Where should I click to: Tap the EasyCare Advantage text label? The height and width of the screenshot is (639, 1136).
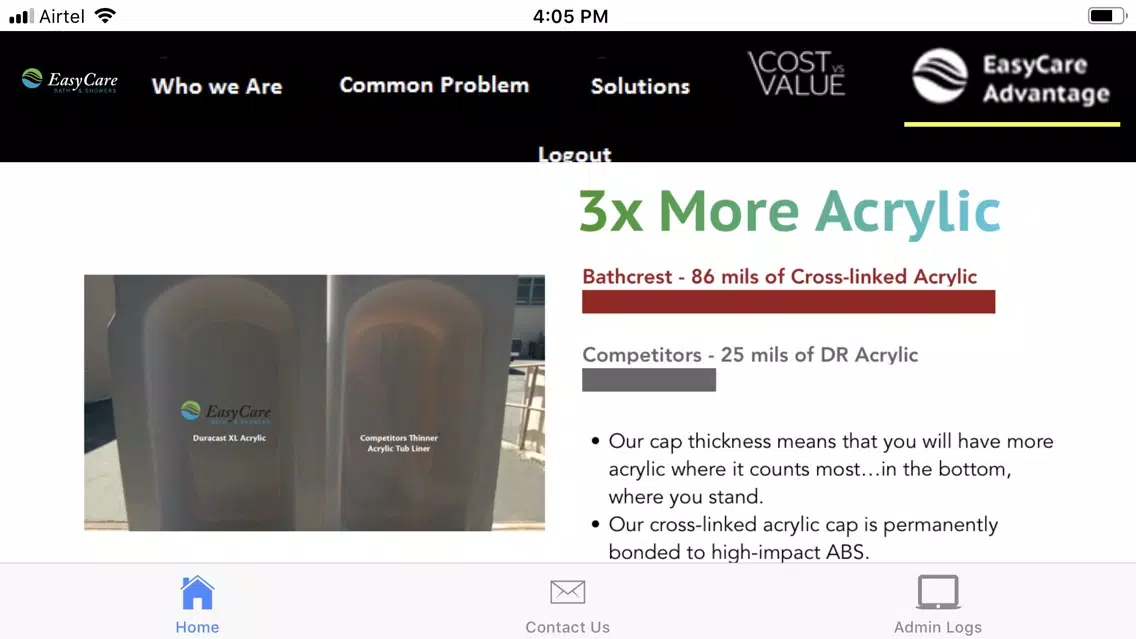click(1045, 79)
